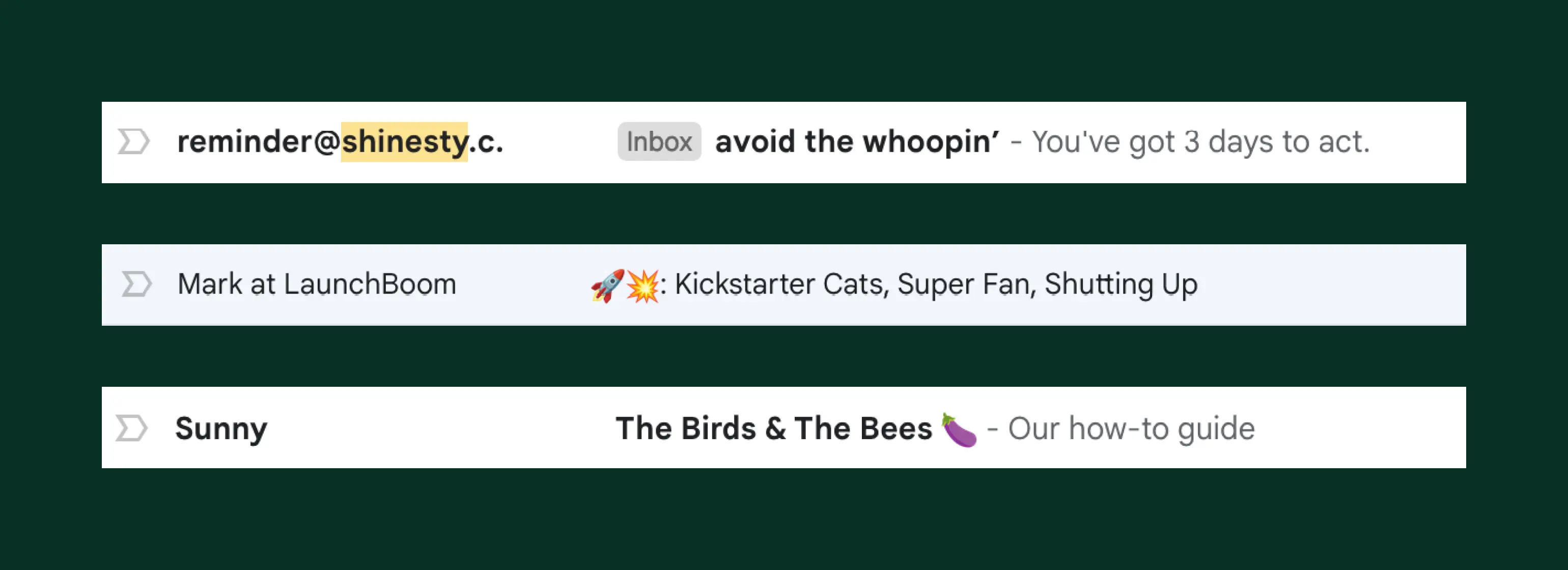This screenshot has height=570, width=1568.
Task: Open the 'avoid the whoopin'' subject line
Action: [x=856, y=142]
